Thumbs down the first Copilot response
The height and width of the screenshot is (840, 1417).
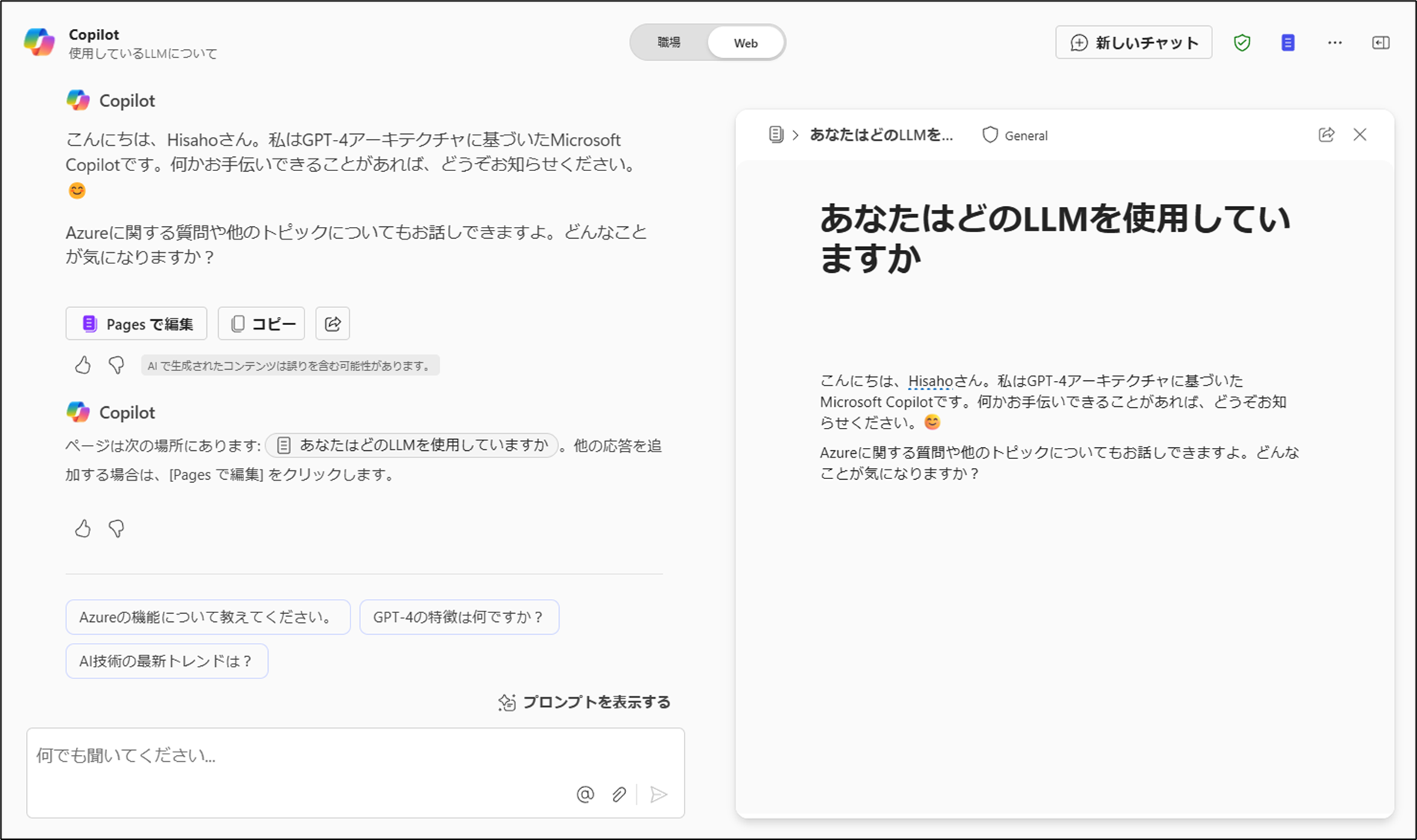pos(117,365)
